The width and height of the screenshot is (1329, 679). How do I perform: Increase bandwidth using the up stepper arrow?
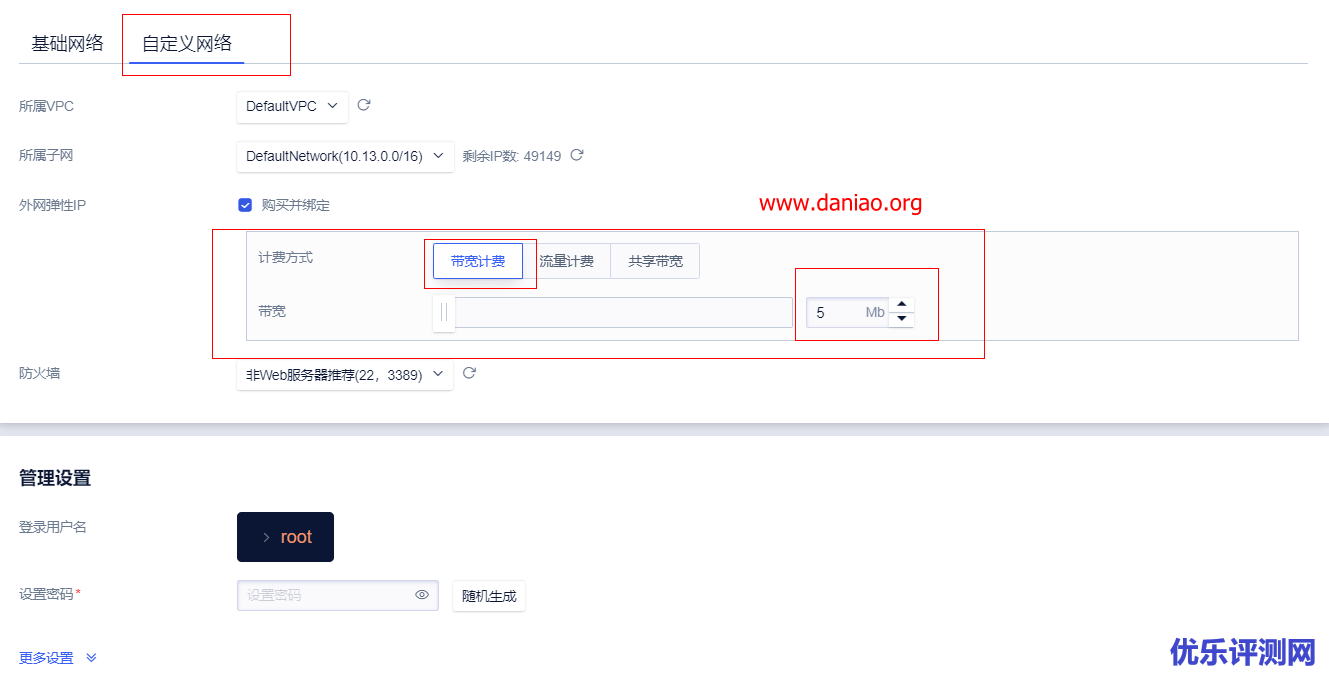(x=901, y=304)
